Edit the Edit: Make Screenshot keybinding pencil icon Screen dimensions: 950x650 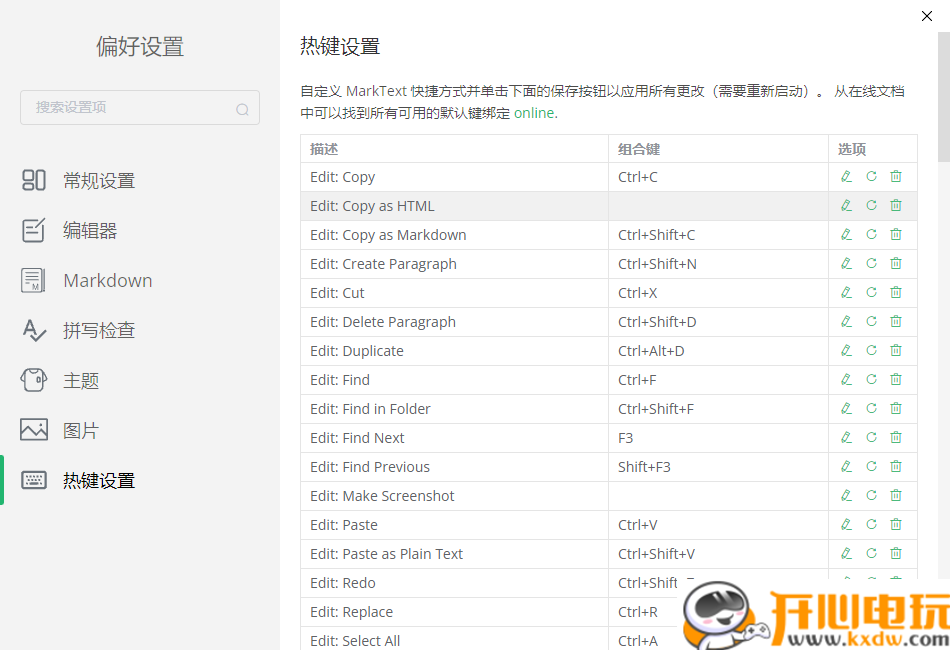point(846,495)
